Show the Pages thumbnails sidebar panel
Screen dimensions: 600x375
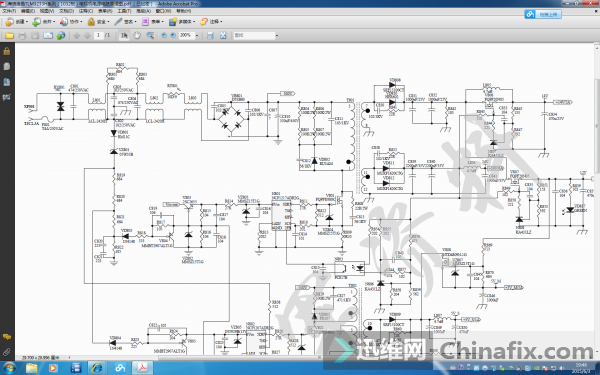point(7,66)
